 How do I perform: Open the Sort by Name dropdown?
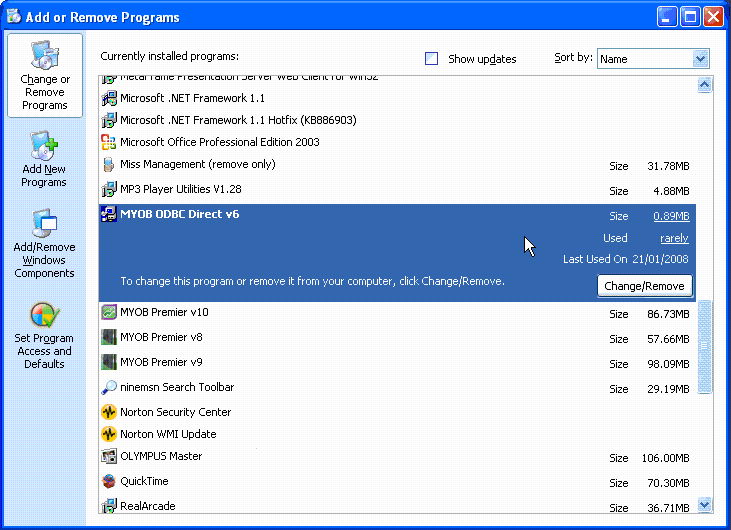(x=653, y=59)
